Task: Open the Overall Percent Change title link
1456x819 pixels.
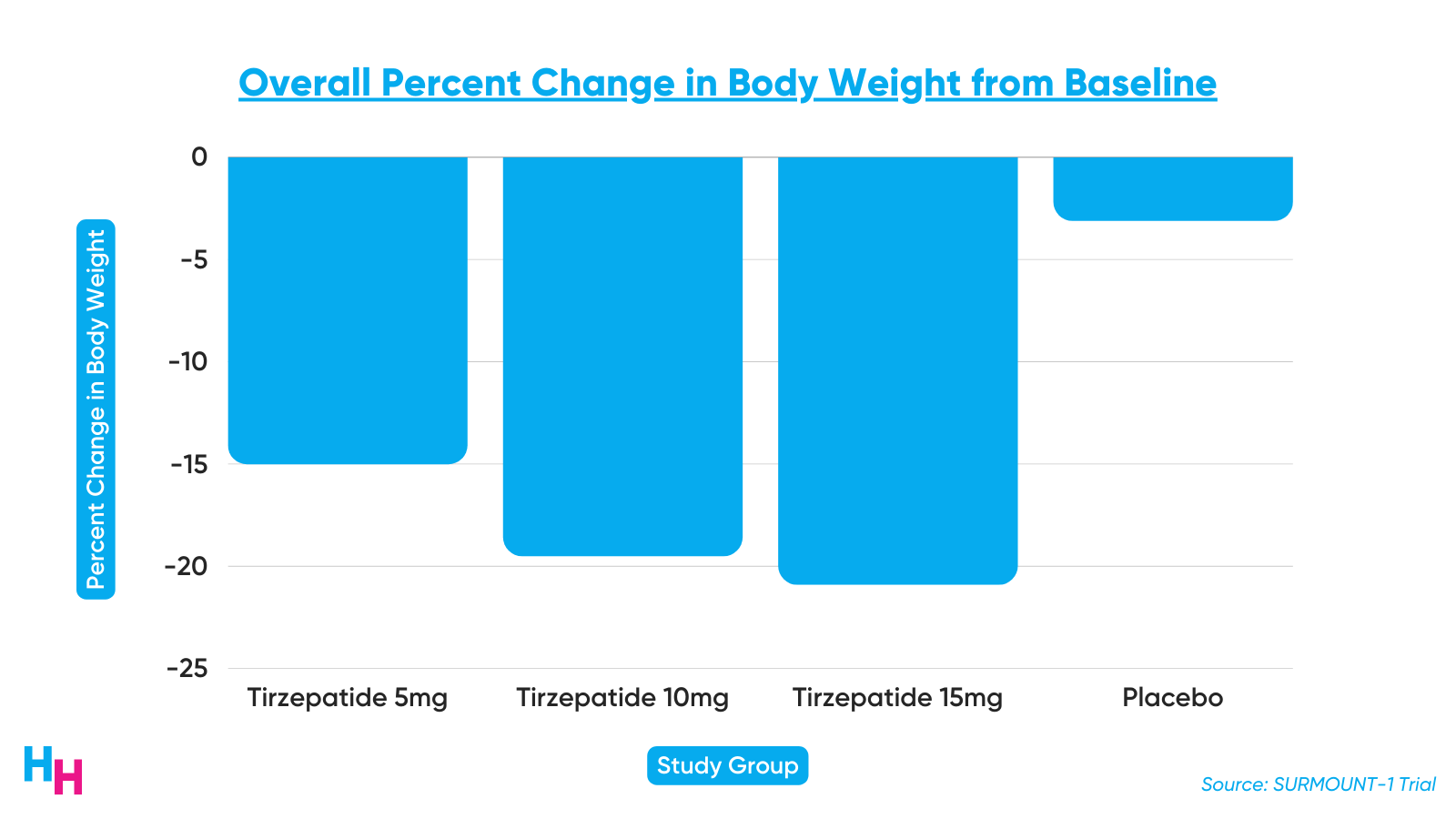Action: point(727,83)
